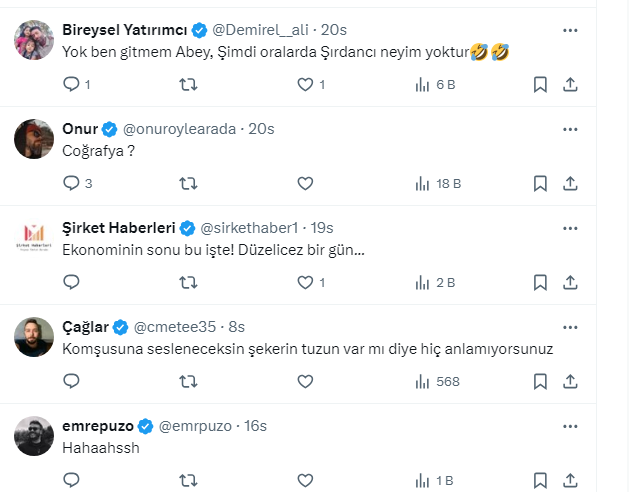629x492 pixels.
Task: Open more options on emrepuzo's tweet
Action: click(x=570, y=426)
